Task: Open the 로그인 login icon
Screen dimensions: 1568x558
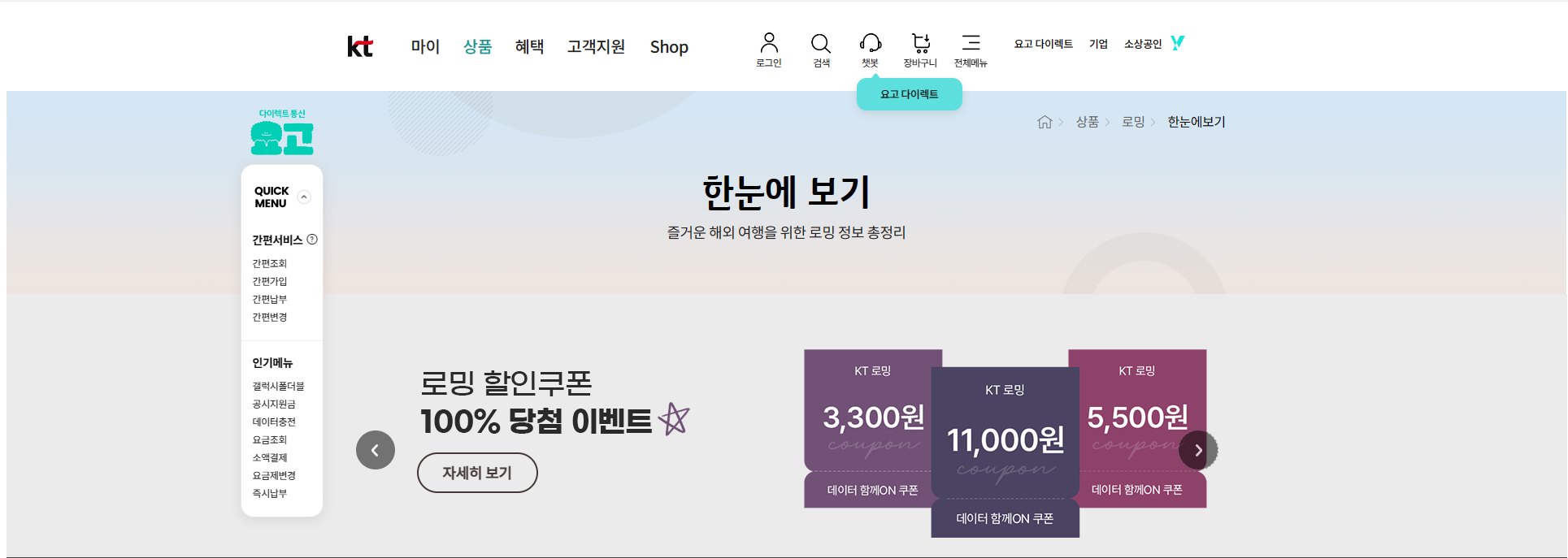Action: point(769,50)
